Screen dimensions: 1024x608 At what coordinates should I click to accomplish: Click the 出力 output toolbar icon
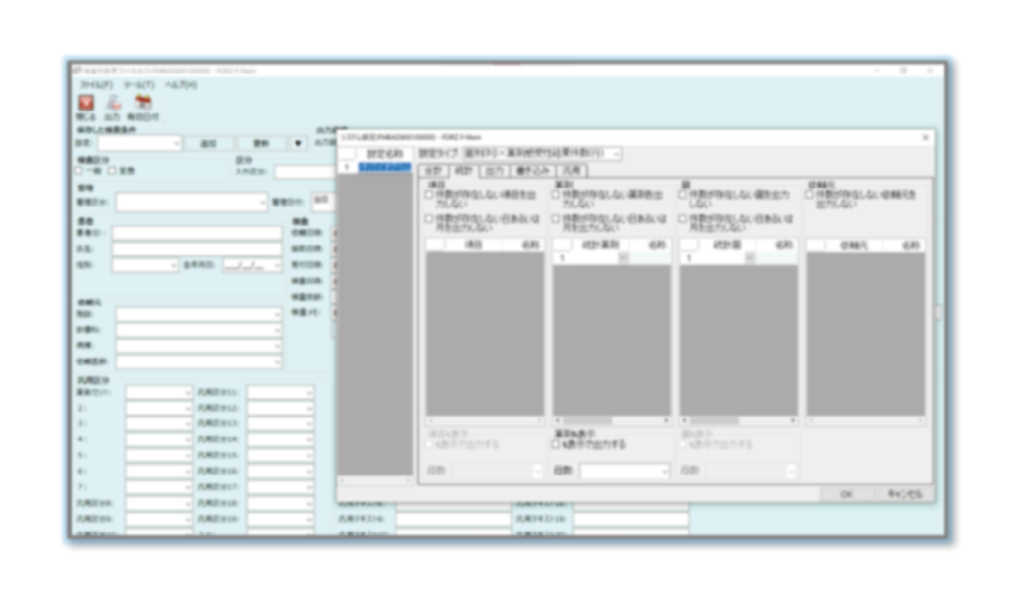(114, 103)
